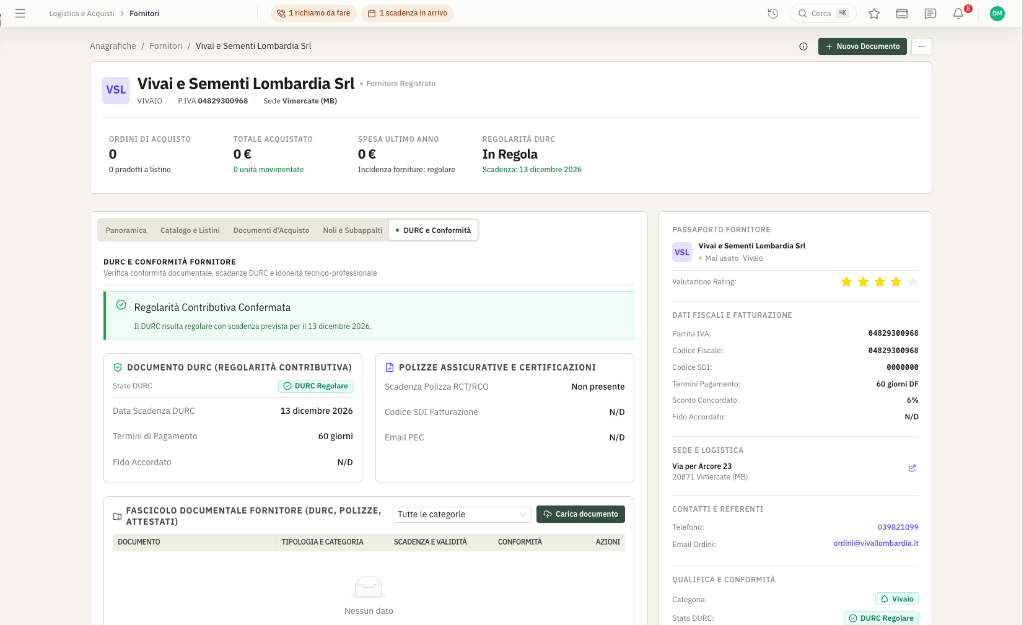Click Logistica e Acquisti in top bar

tap(82, 13)
